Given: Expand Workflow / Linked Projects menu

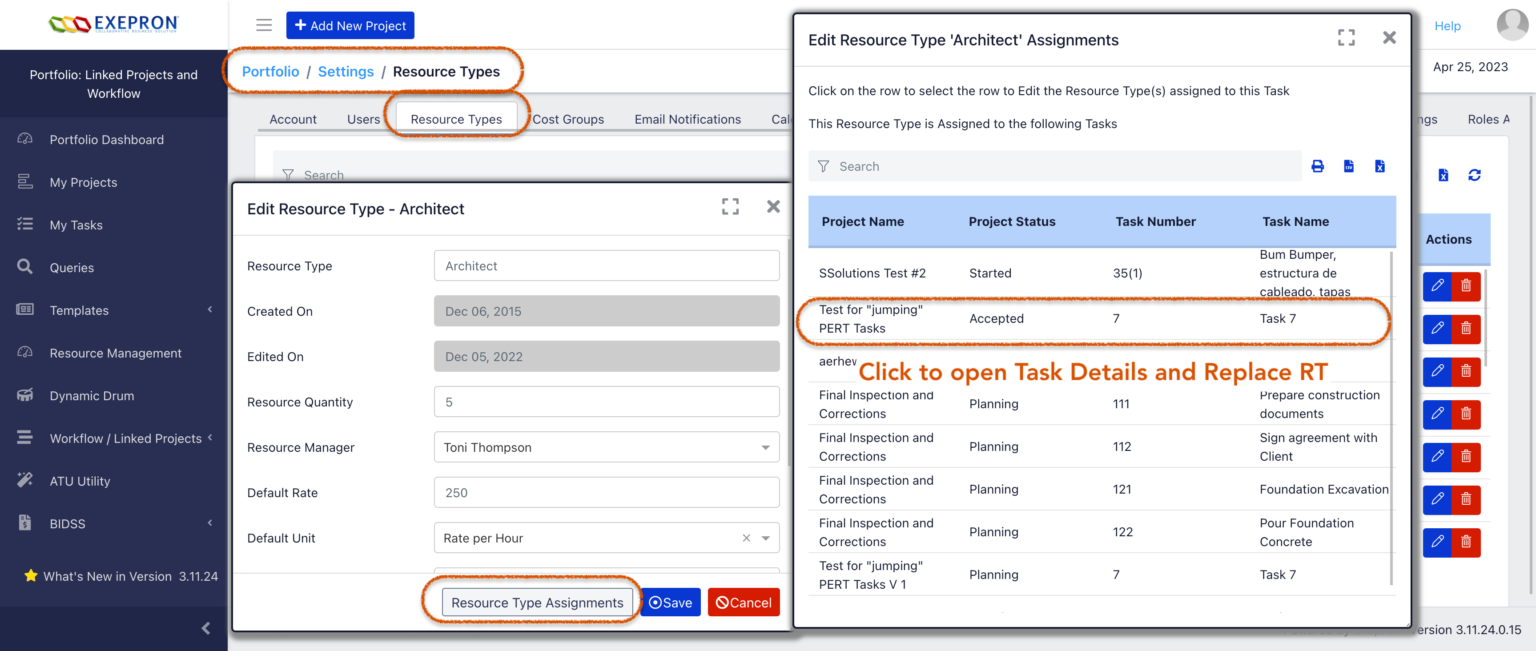Looking at the screenshot, I should click(x=113, y=438).
